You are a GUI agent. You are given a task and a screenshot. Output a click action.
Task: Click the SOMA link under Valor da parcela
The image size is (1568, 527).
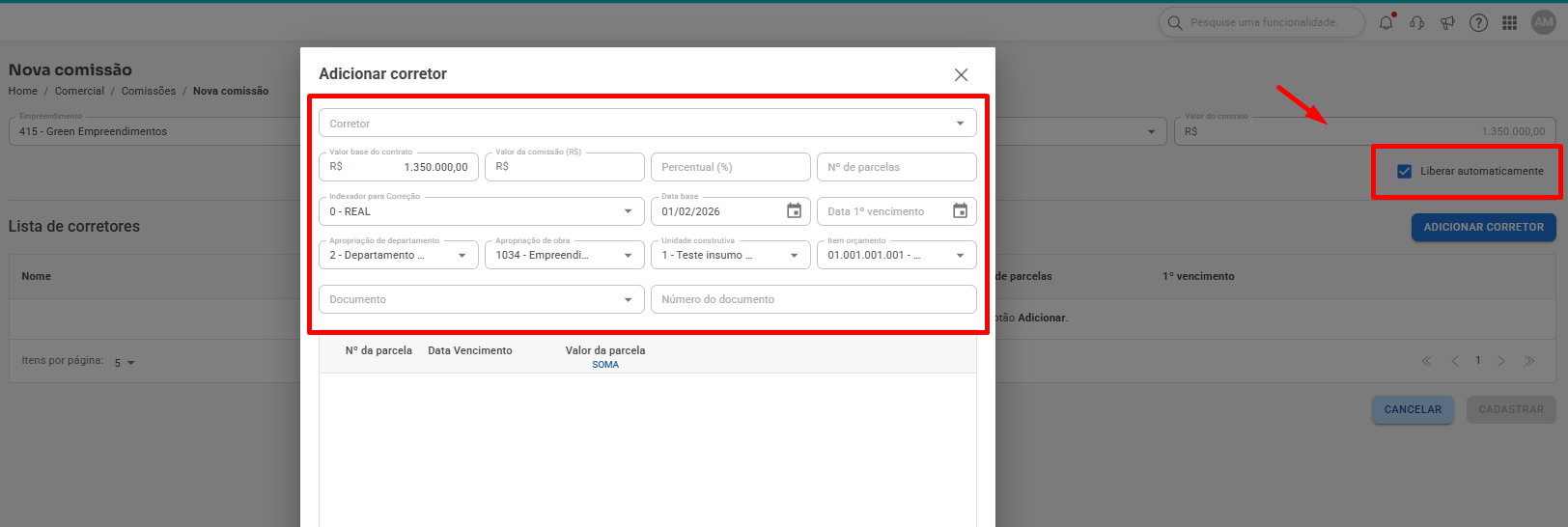click(605, 365)
